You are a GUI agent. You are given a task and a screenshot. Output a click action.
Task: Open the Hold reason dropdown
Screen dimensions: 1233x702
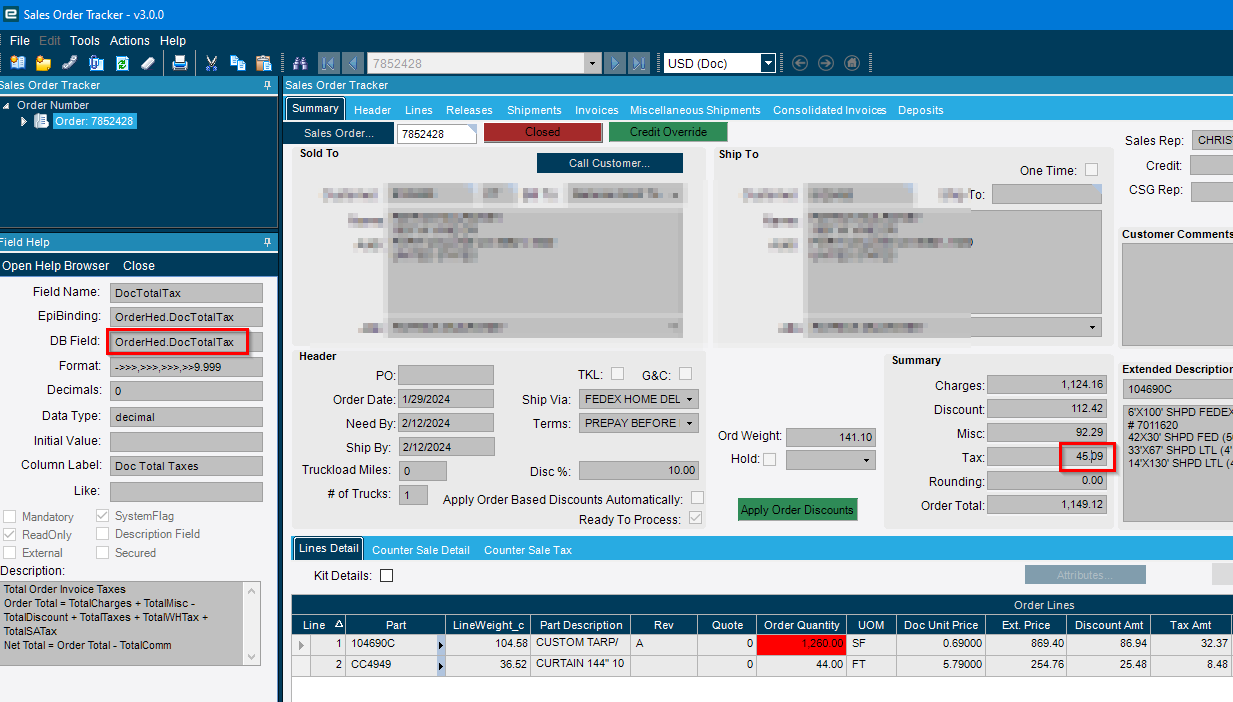(x=866, y=460)
